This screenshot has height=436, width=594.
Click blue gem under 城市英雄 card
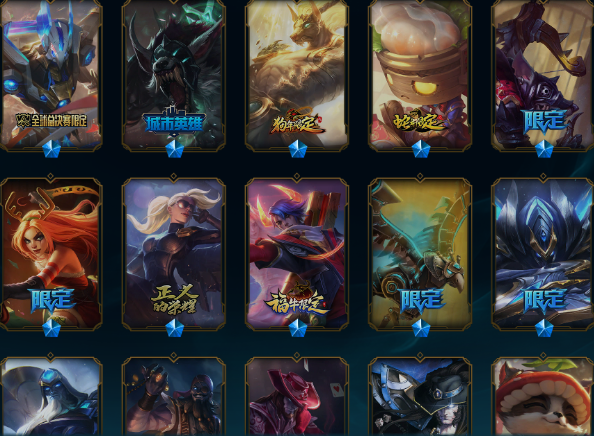[174, 149]
